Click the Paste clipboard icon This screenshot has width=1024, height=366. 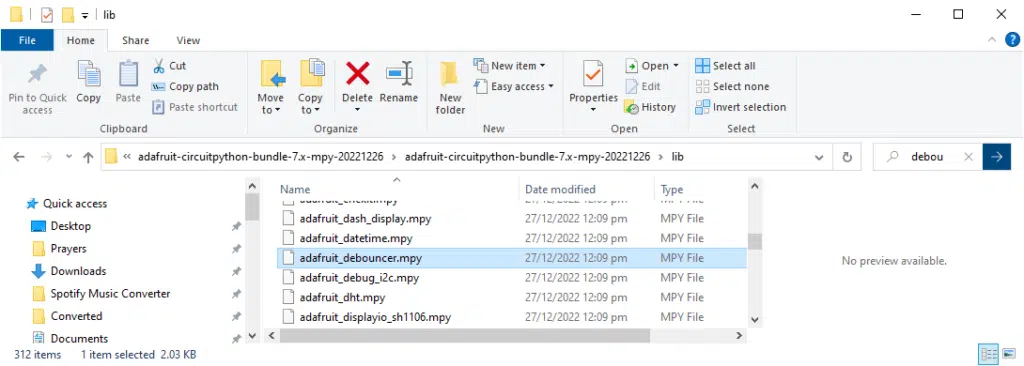click(x=128, y=74)
